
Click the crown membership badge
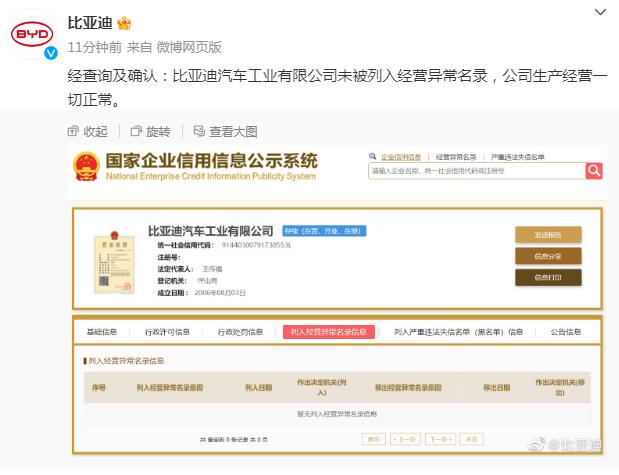tap(125, 22)
